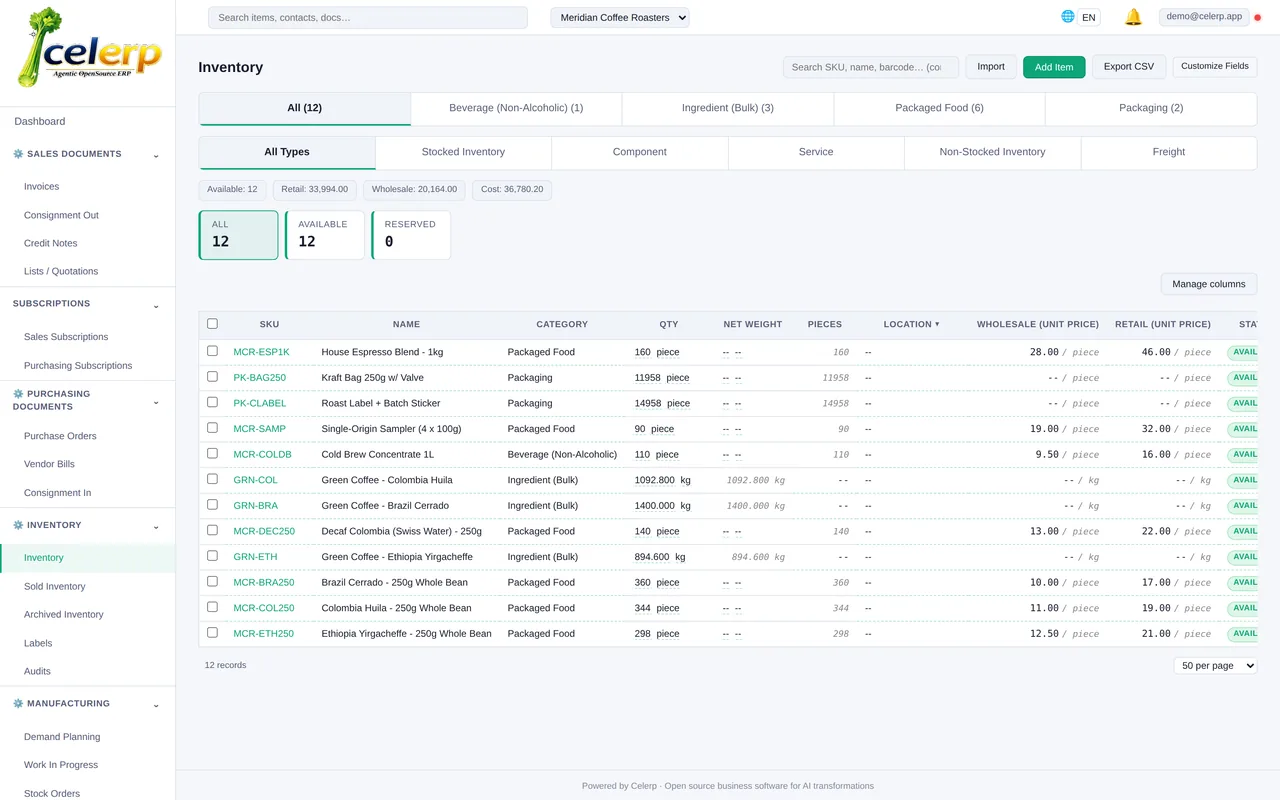Viewport: 1280px width, 800px height.
Task: Click the 160 piece quantity cell
Action: pos(657,352)
